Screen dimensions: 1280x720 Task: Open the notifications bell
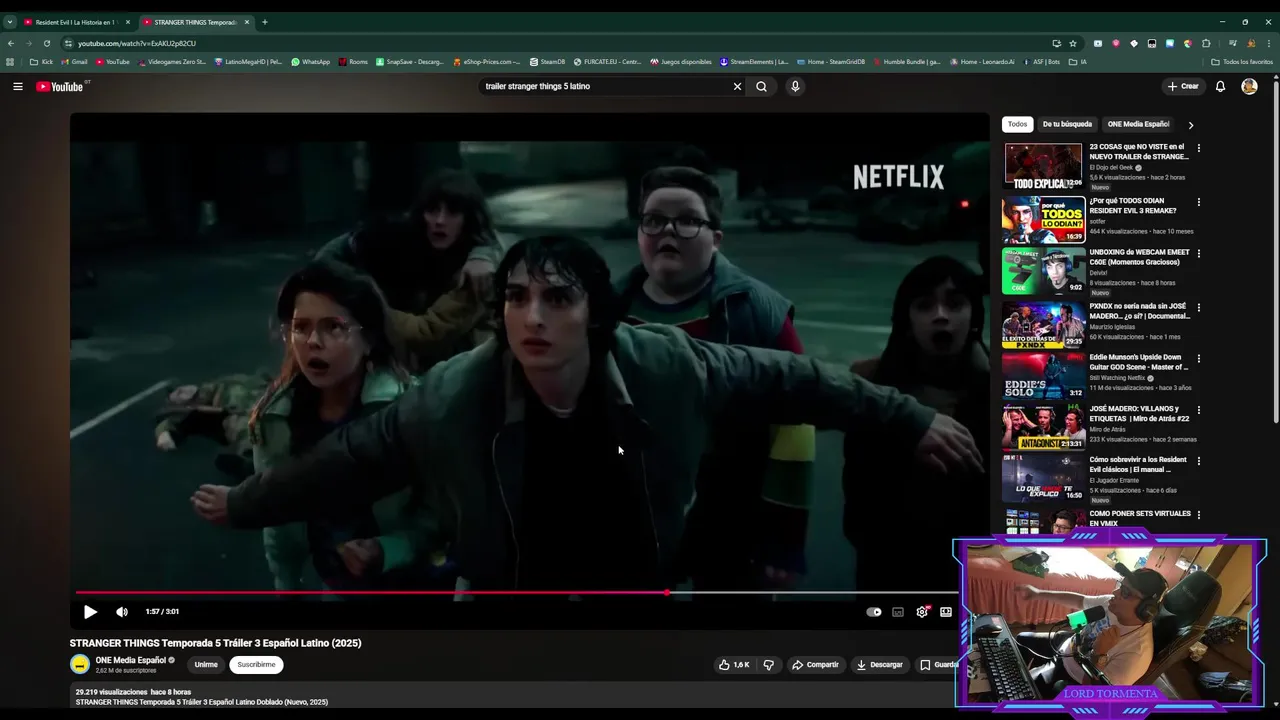1220,86
